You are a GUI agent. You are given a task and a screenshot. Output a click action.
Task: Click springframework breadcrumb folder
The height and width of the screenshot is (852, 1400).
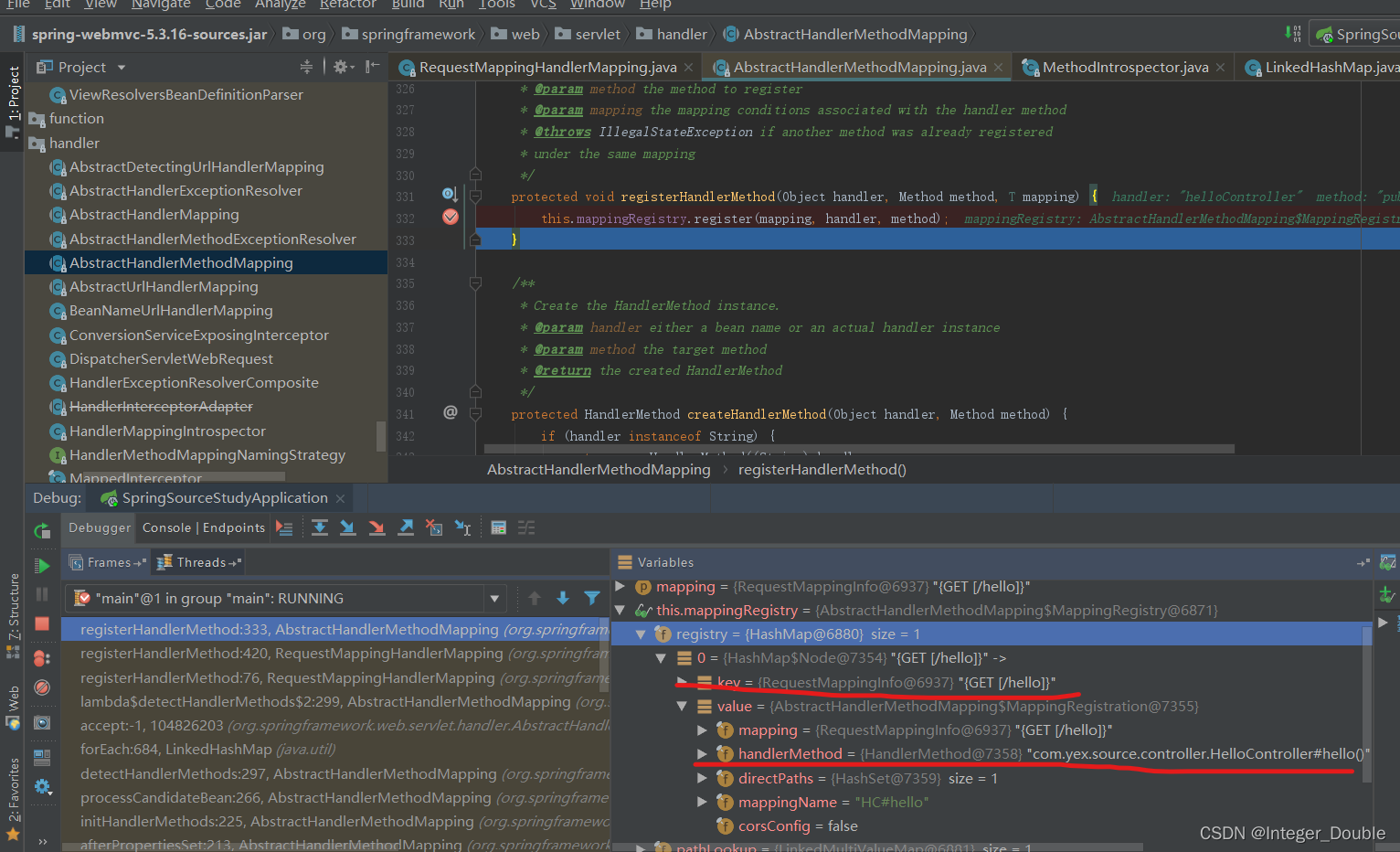click(x=408, y=34)
